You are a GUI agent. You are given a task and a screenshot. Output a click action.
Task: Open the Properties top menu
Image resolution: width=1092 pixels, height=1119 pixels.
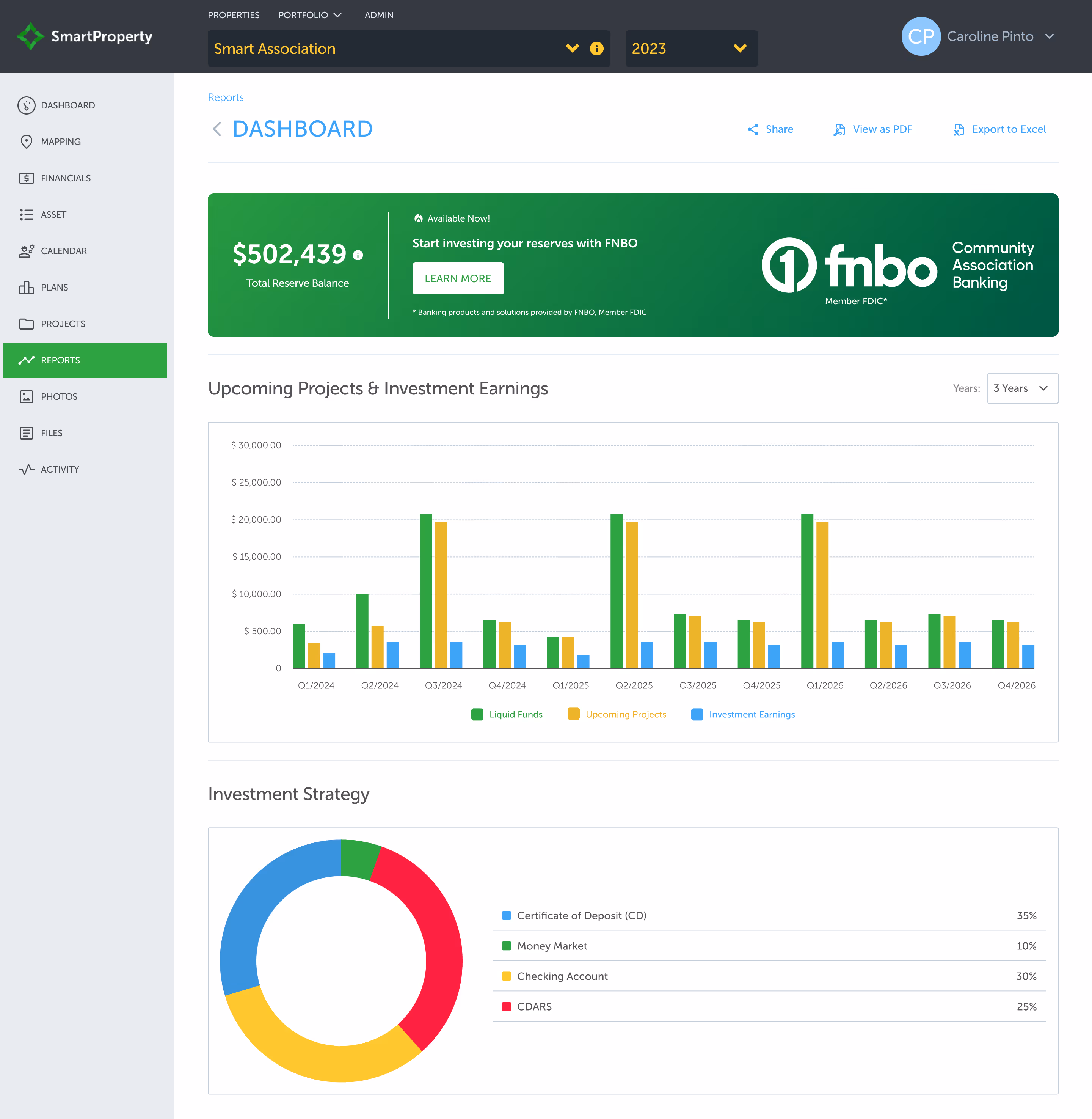click(234, 15)
